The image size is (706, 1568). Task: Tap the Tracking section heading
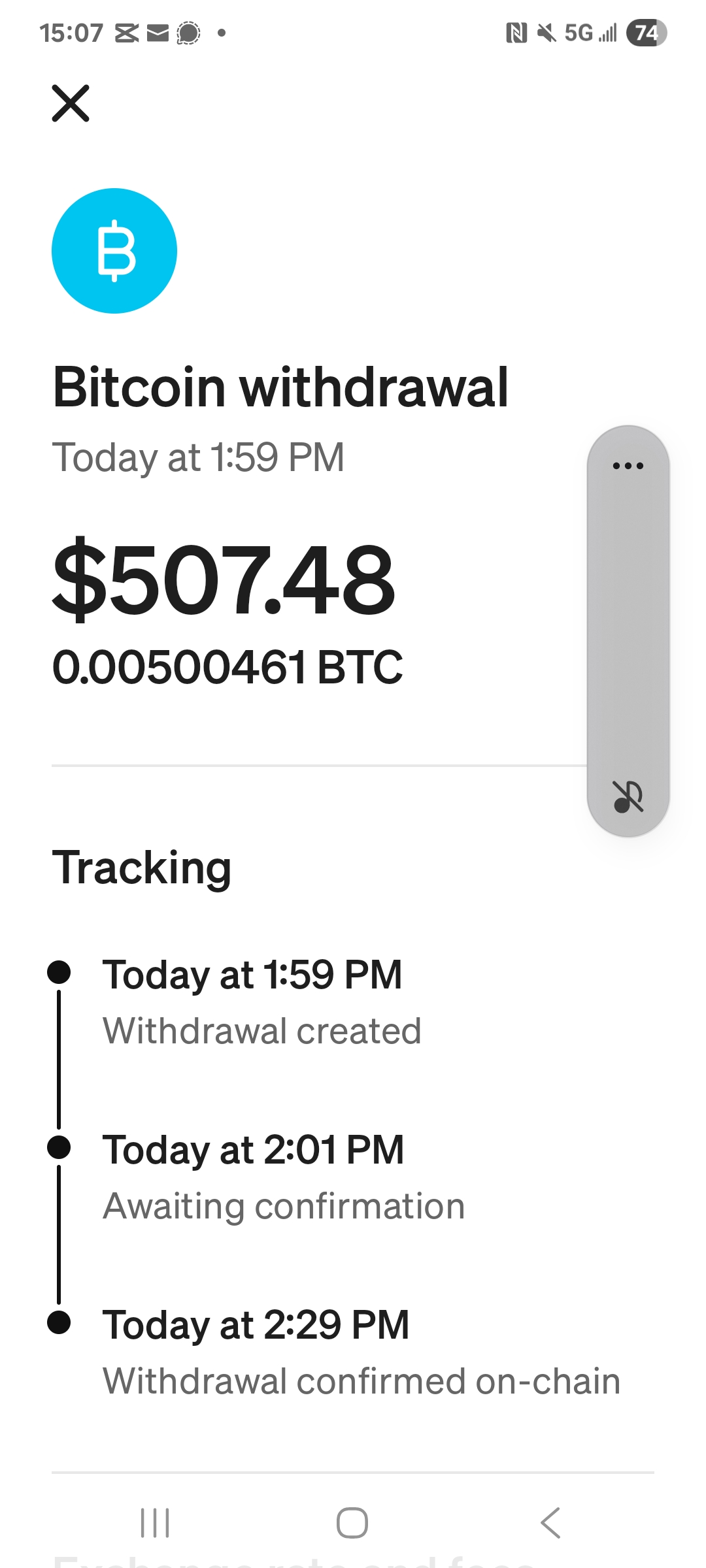(x=141, y=868)
